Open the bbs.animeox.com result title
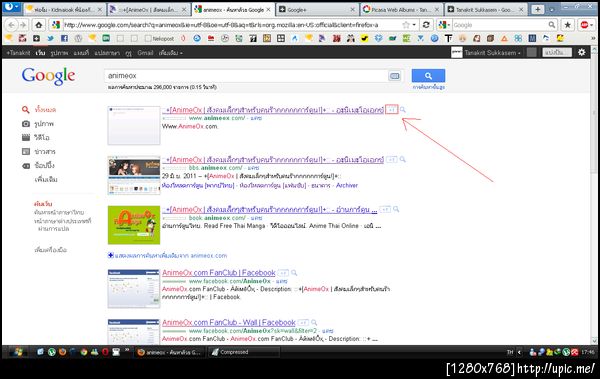This screenshot has height=379, width=600. coord(273,160)
